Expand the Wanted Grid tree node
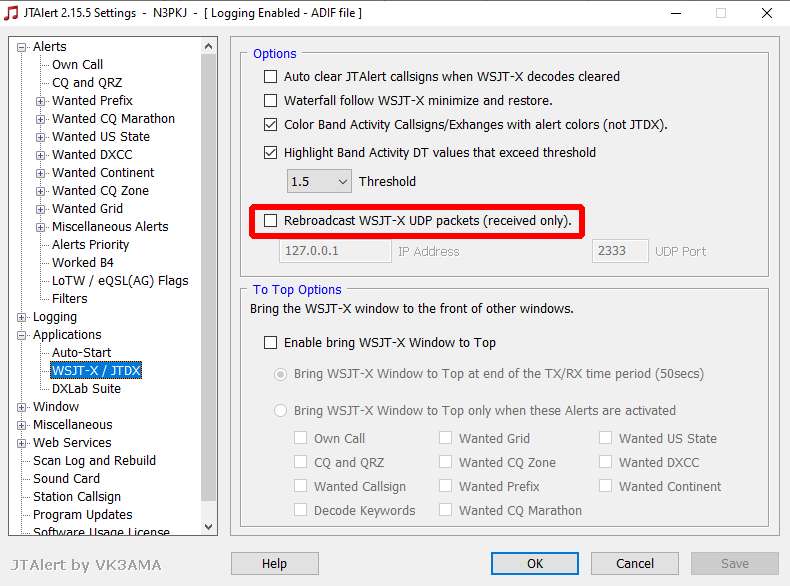 tap(40, 209)
